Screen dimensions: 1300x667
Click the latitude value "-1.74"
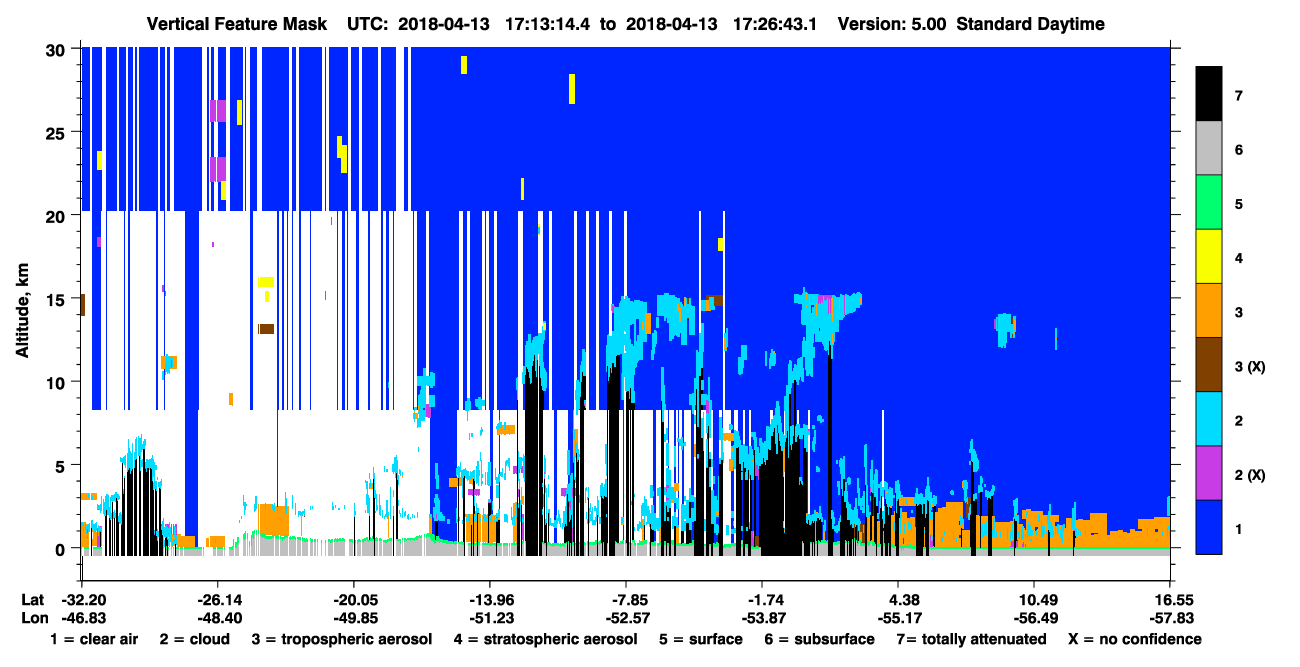[x=762, y=599]
